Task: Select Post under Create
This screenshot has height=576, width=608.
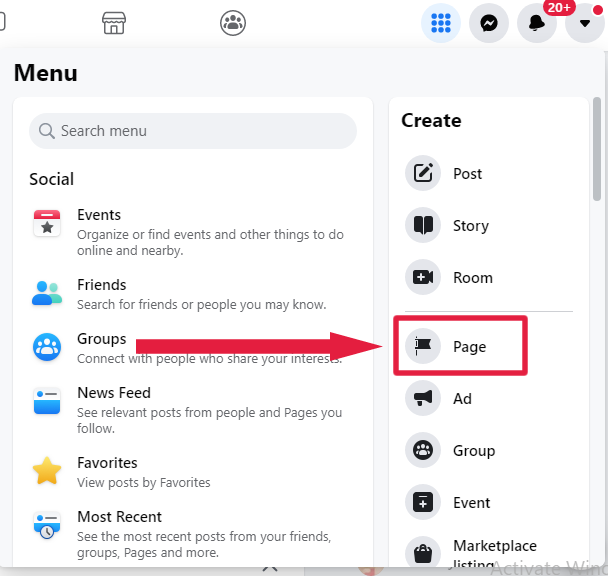Action: point(468,173)
